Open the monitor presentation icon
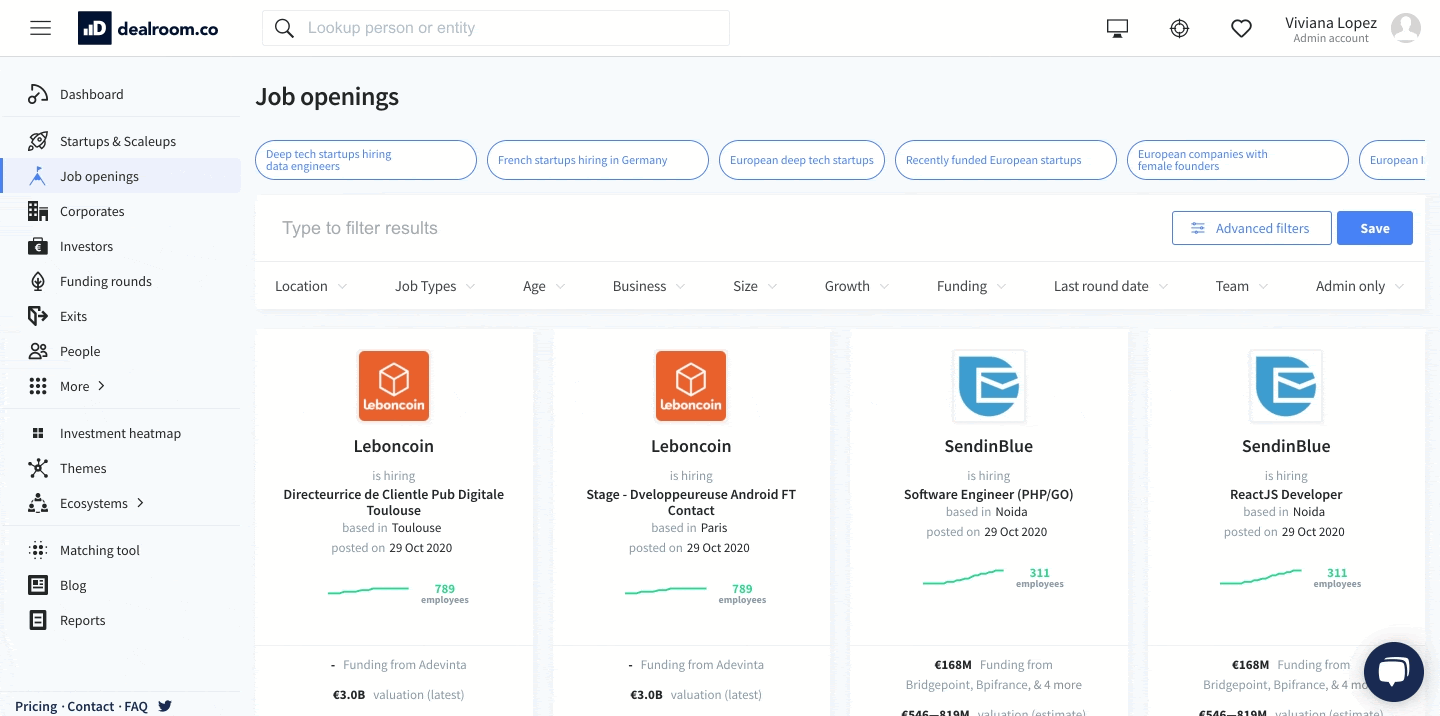Screen dimensions: 1440x716 click(1118, 29)
